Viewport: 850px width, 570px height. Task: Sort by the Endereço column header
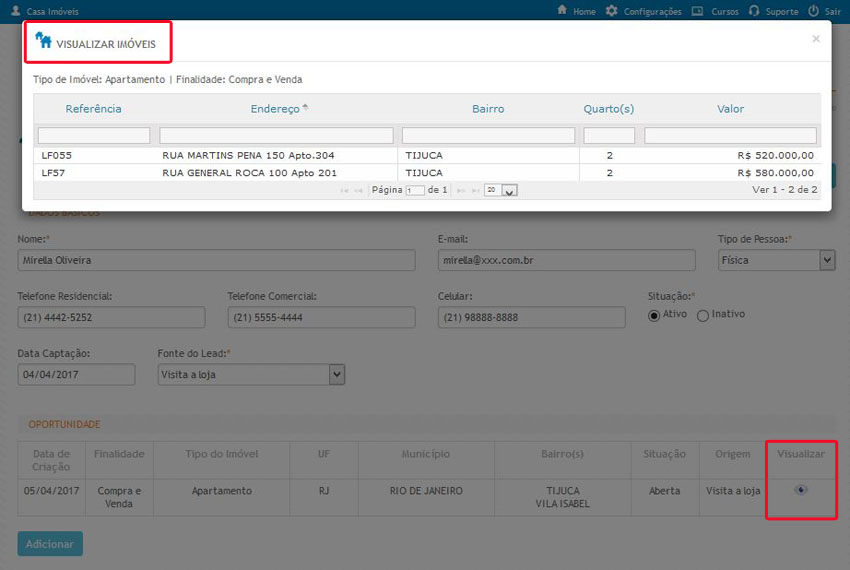click(x=278, y=109)
